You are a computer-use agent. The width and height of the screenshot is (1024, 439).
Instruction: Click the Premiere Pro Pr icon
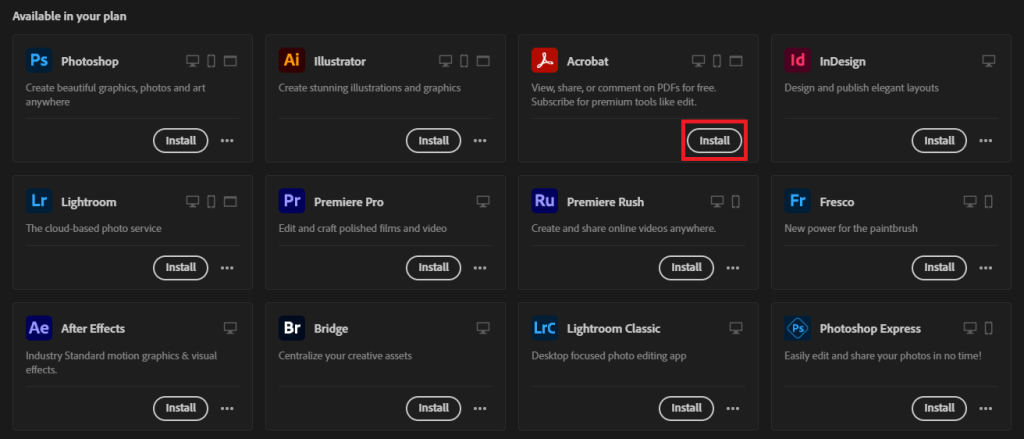[292, 202]
